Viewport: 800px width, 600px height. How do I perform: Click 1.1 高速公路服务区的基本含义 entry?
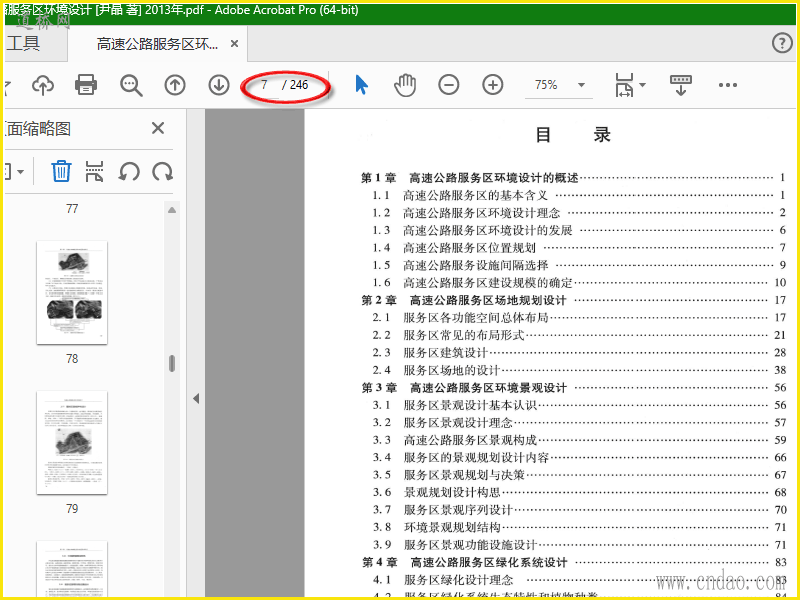coord(579,195)
